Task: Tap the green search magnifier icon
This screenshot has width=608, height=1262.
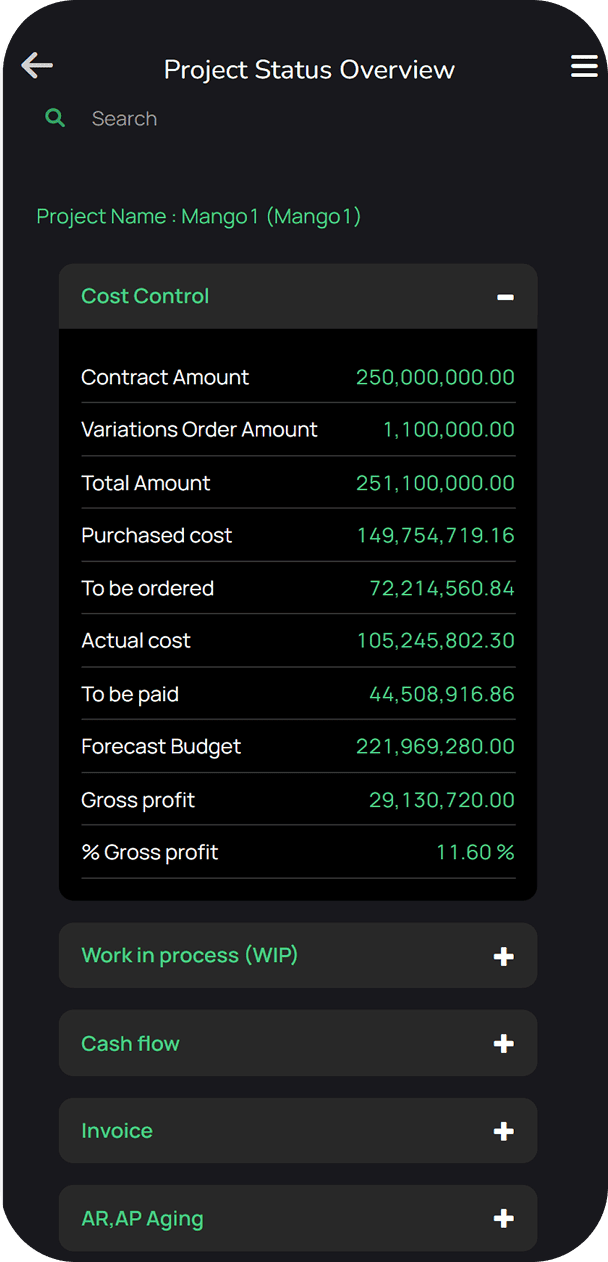Action: (x=55, y=118)
